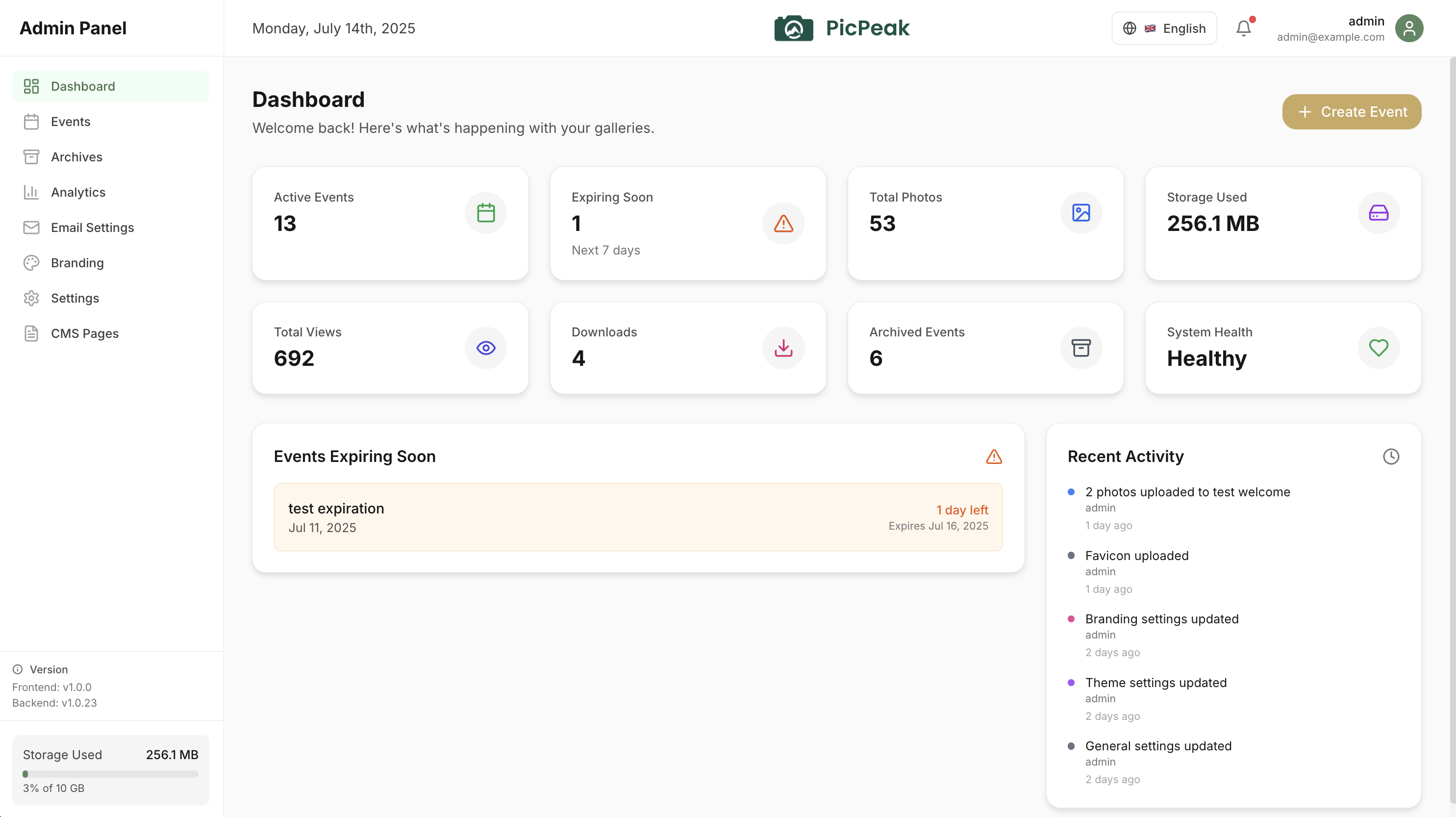1456x817 pixels.
Task: Click the date 'Monday, July 14th, 2025'
Action: click(x=333, y=28)
